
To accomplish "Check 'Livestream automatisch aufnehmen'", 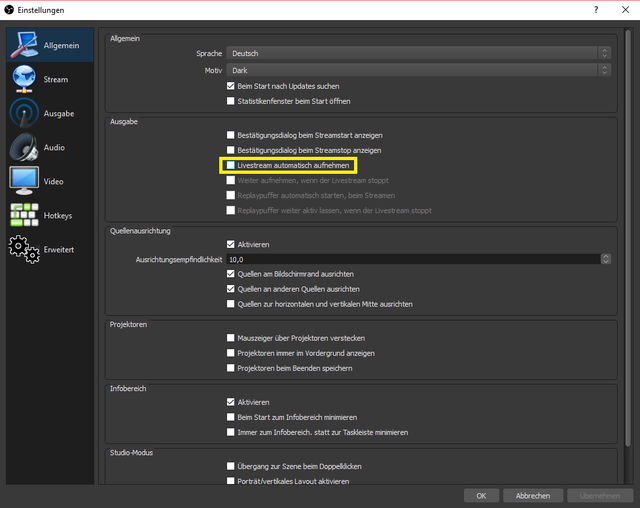I will tap(231, 165).
